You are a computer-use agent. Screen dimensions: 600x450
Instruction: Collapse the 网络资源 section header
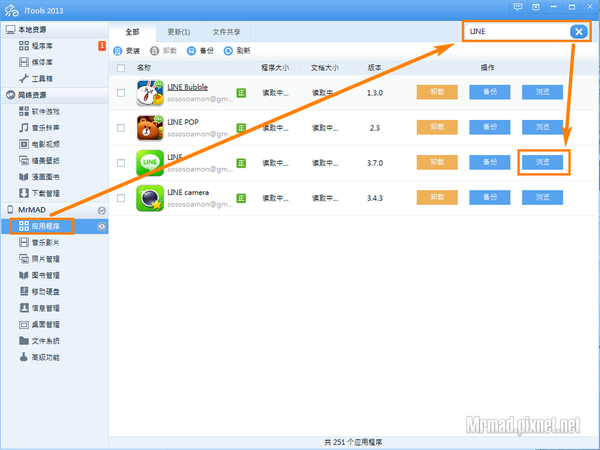coord(55,95)
